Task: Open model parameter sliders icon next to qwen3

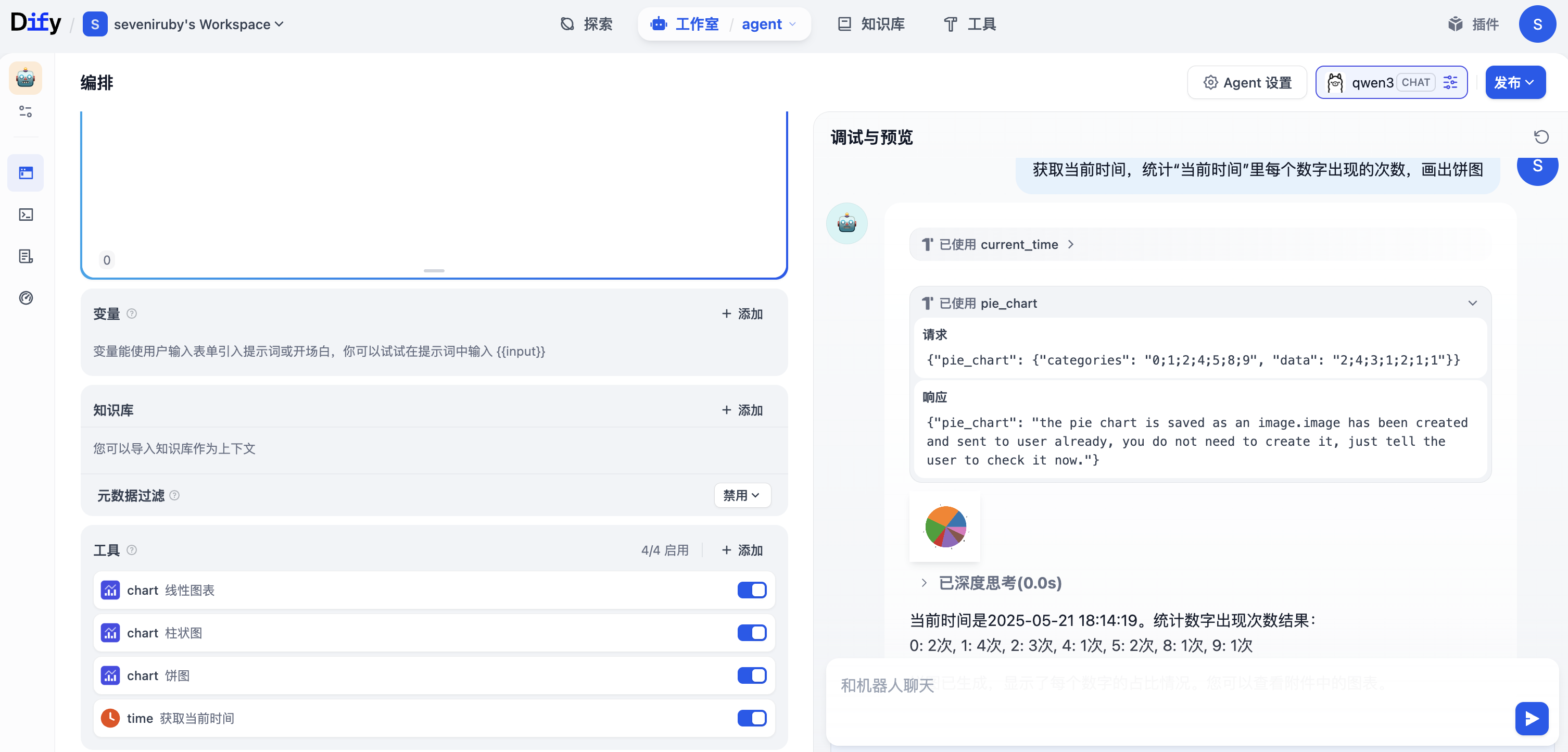Action: point(1450,82)
